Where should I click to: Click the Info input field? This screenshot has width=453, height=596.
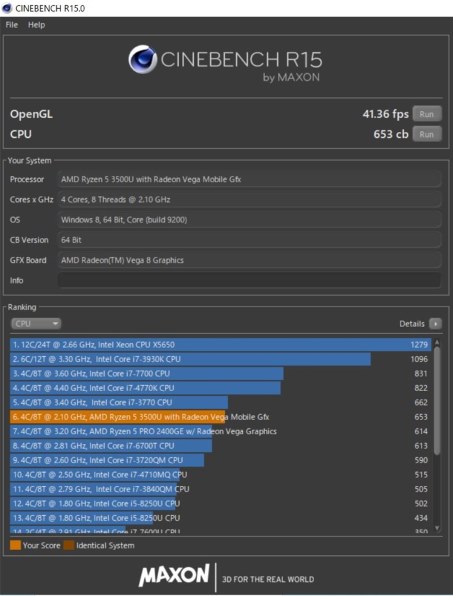(249, 281)
